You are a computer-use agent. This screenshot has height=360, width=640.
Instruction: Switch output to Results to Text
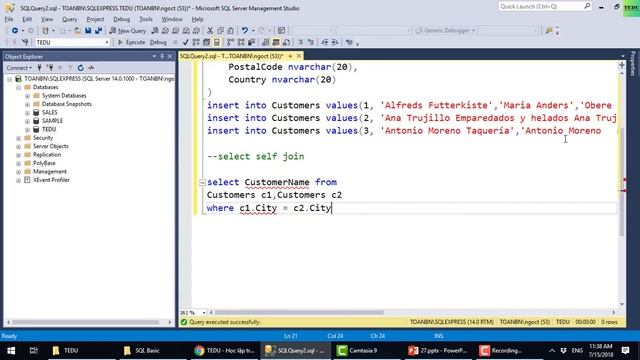[266, 42]
